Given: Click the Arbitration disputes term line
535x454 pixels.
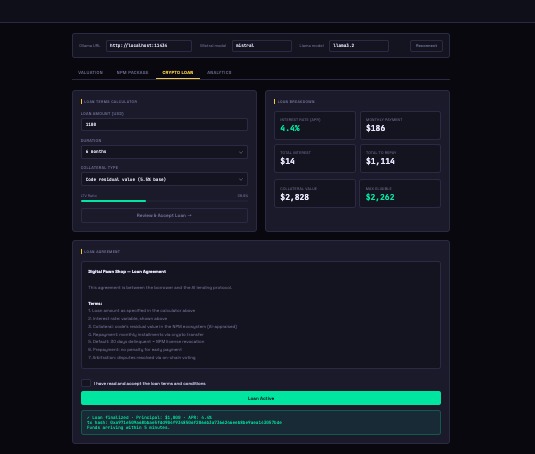Looking at the screenshot, I should click(142, 357).
